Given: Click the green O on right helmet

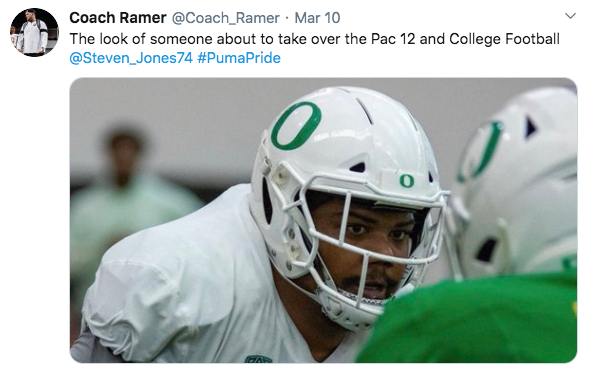Looking at the screenshot, I should point(480,151).
